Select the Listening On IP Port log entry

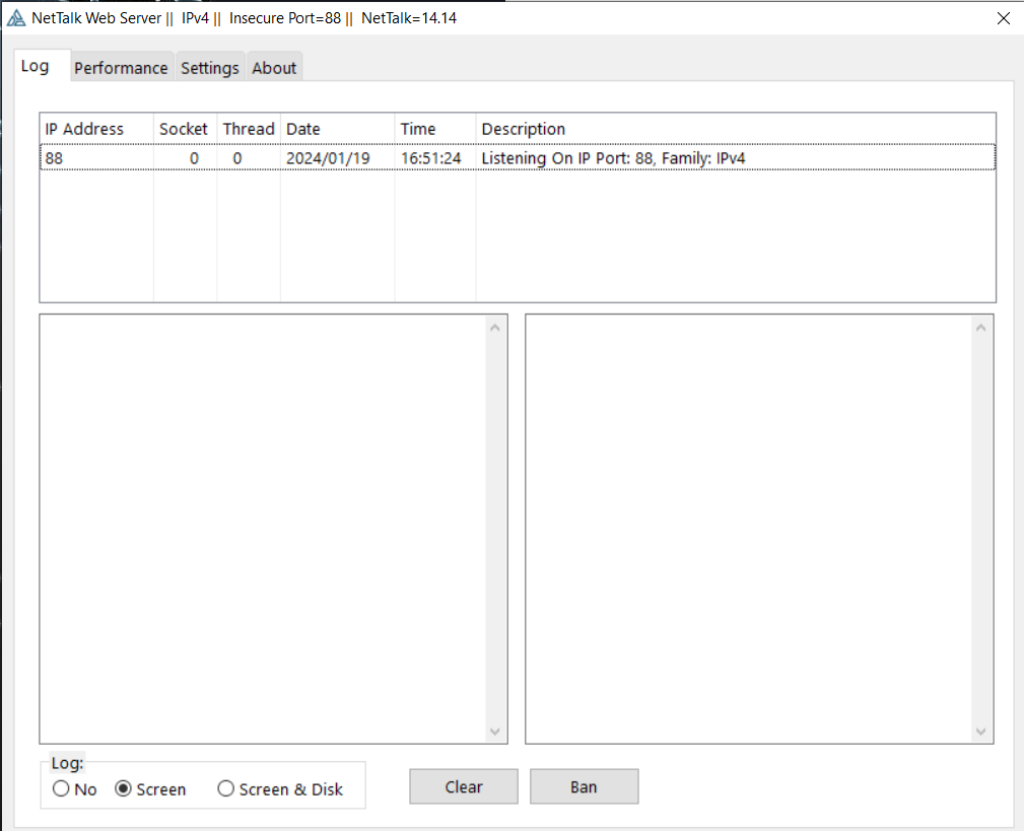(x=613, y=158)
